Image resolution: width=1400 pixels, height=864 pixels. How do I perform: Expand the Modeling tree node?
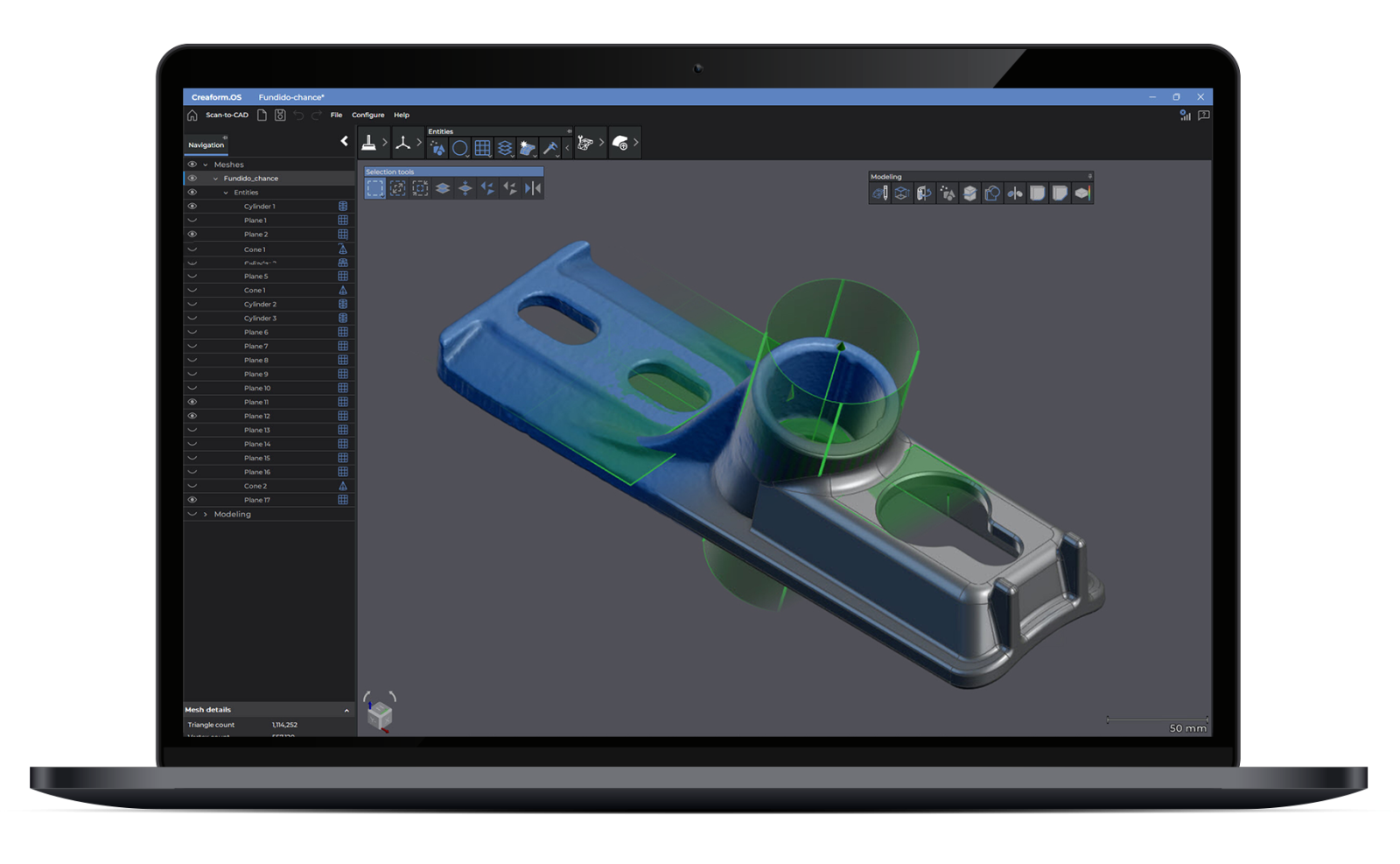[x=206, y=515]
